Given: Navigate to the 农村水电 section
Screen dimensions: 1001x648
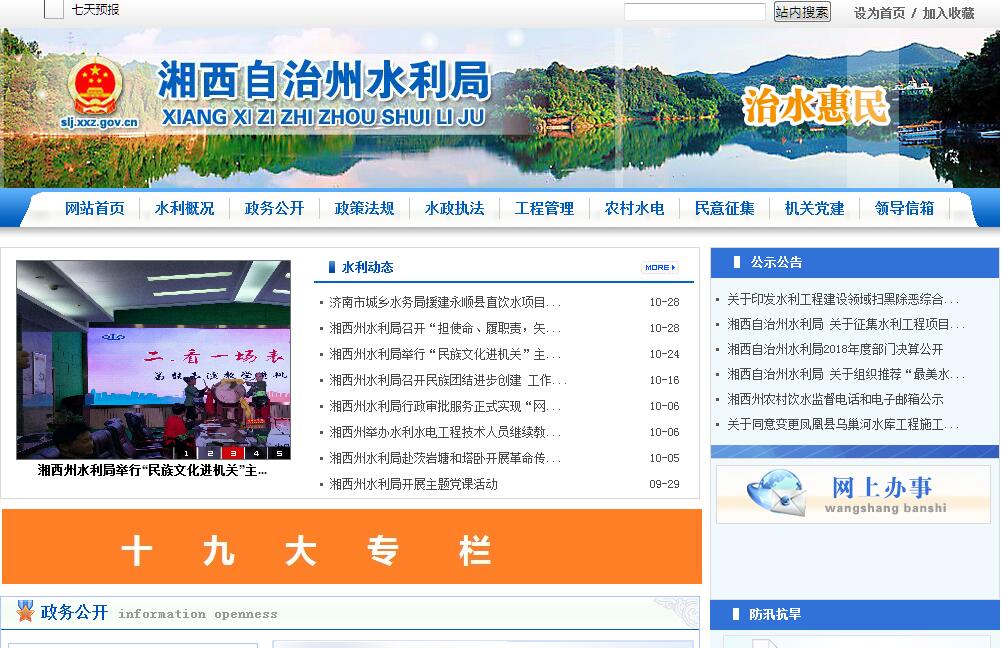Looking at the screenshot, I should pyautogui.click(x=634, y=209).
